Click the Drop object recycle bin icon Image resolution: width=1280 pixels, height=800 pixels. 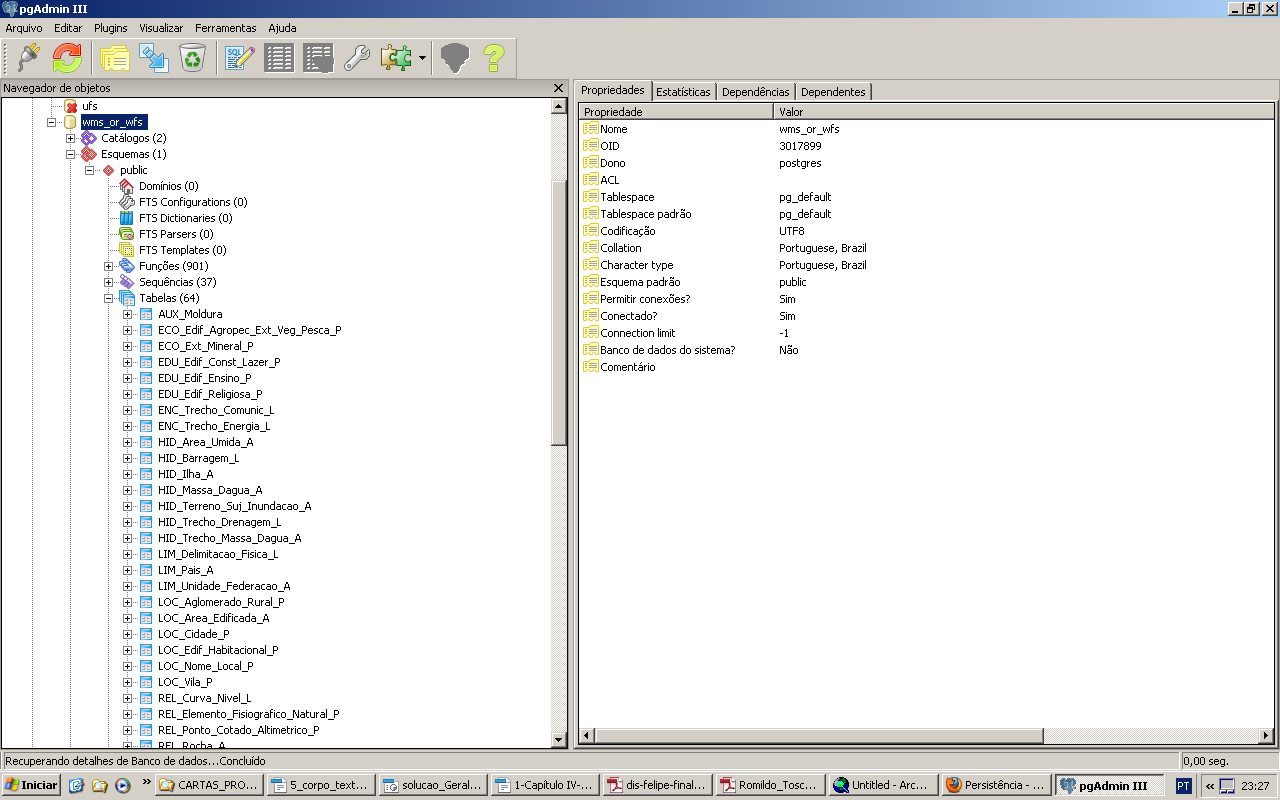192,58
